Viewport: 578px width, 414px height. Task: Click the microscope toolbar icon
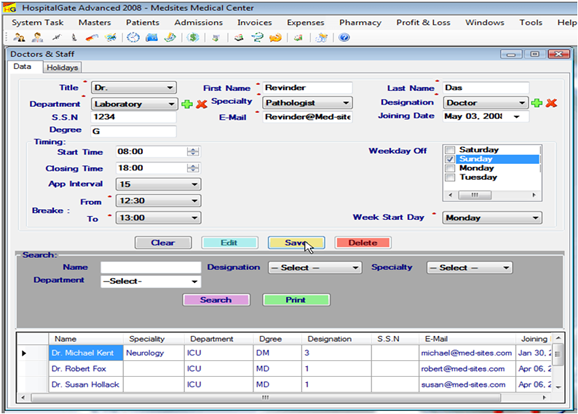(74, 38)
